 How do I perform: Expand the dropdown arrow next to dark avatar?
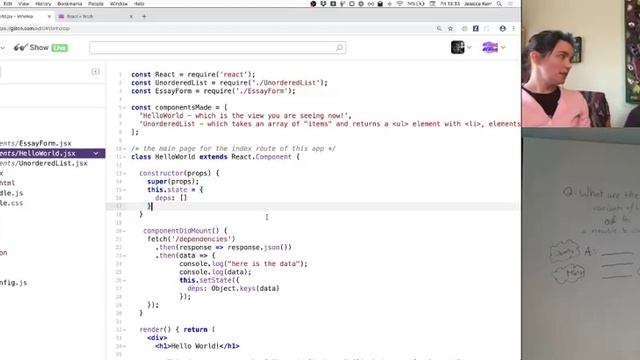[x=469, y=48]
